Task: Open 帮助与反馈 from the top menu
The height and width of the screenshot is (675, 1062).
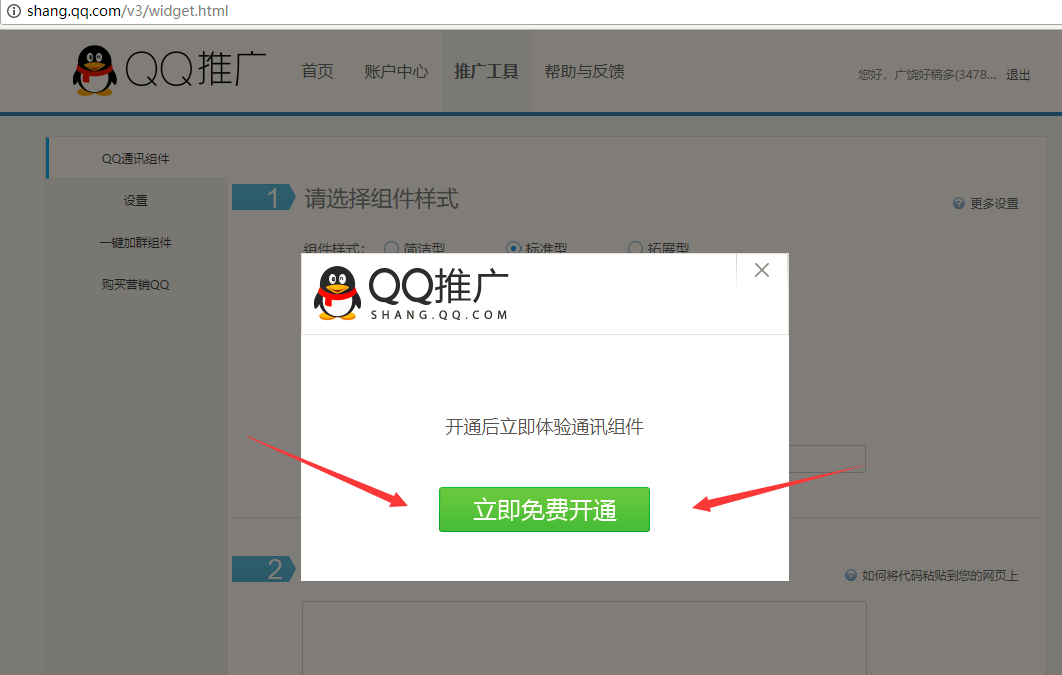Action: (x=584, y=72)
